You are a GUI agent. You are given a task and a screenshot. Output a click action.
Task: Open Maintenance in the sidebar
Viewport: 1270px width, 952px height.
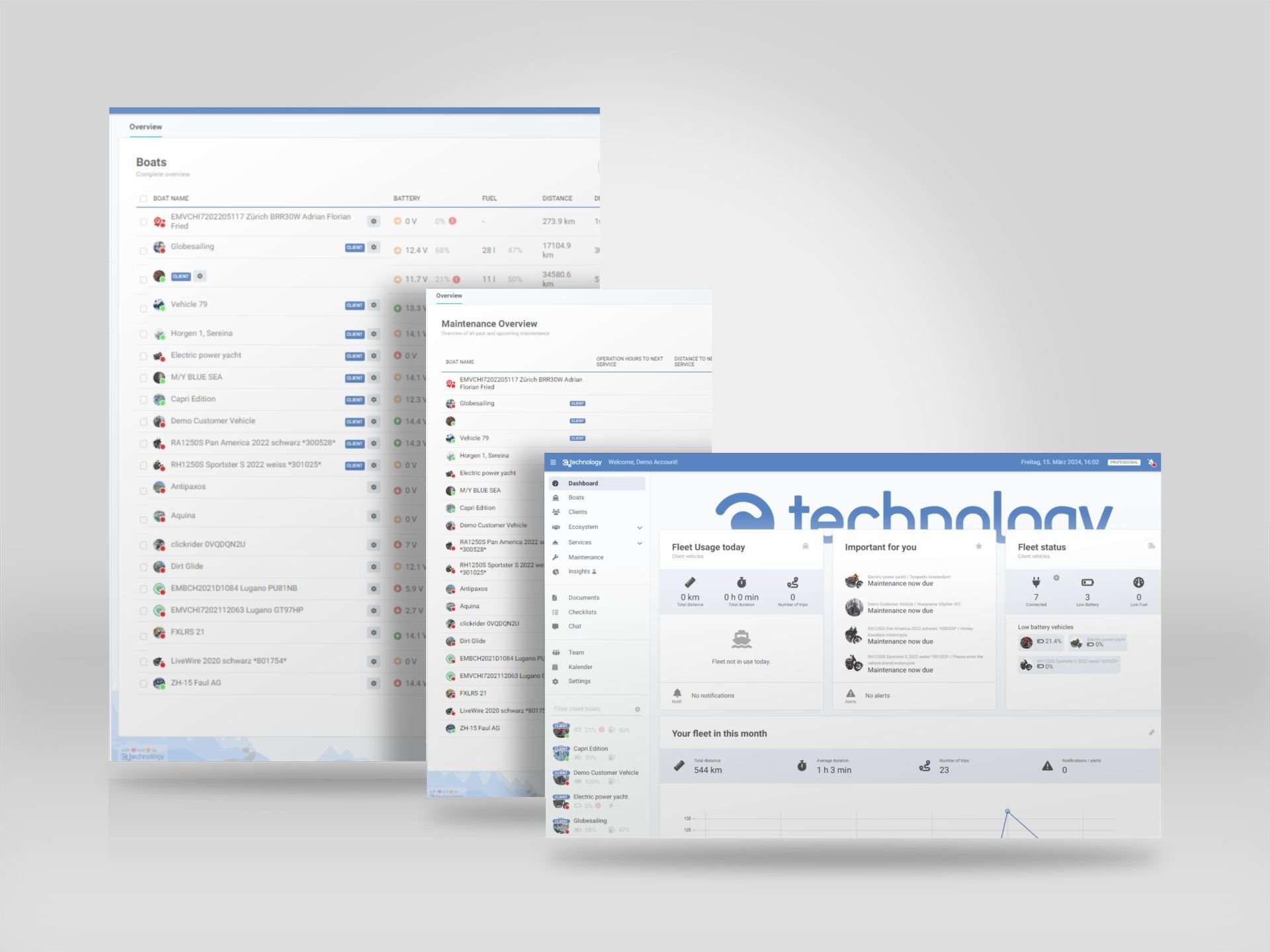click(x=585, y=557)
